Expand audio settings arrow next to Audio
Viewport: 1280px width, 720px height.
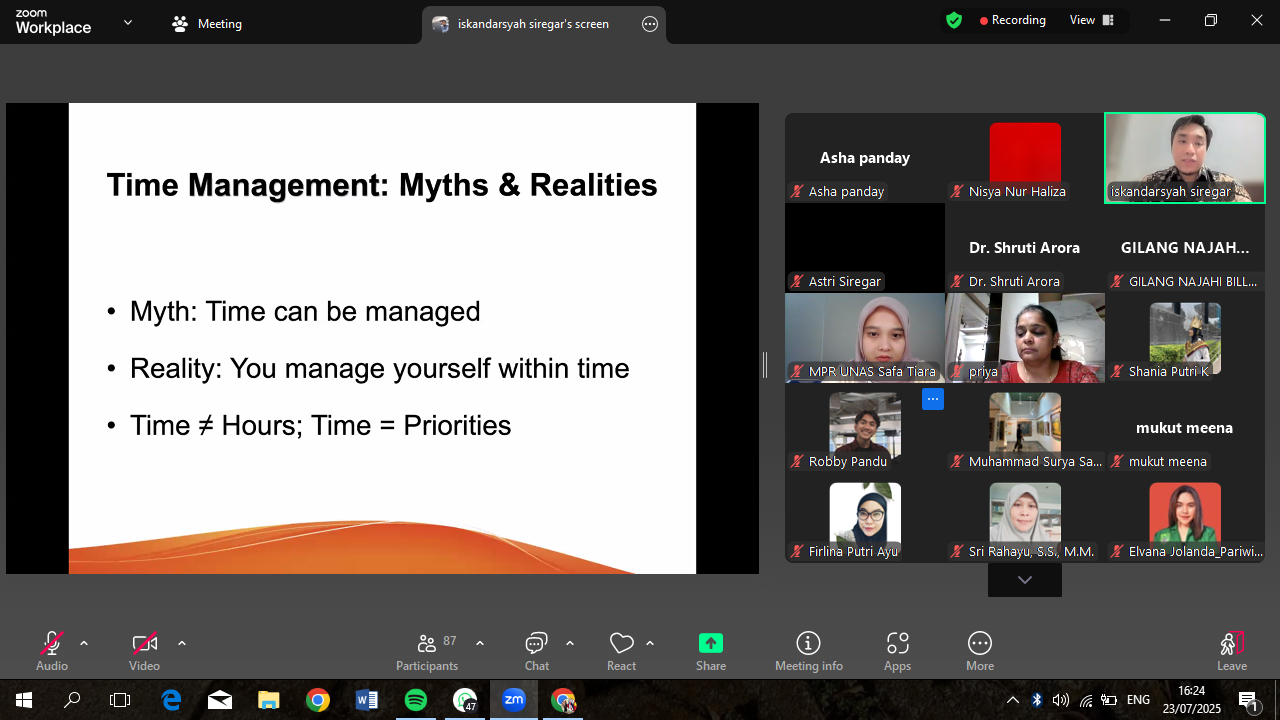point(84,643)
